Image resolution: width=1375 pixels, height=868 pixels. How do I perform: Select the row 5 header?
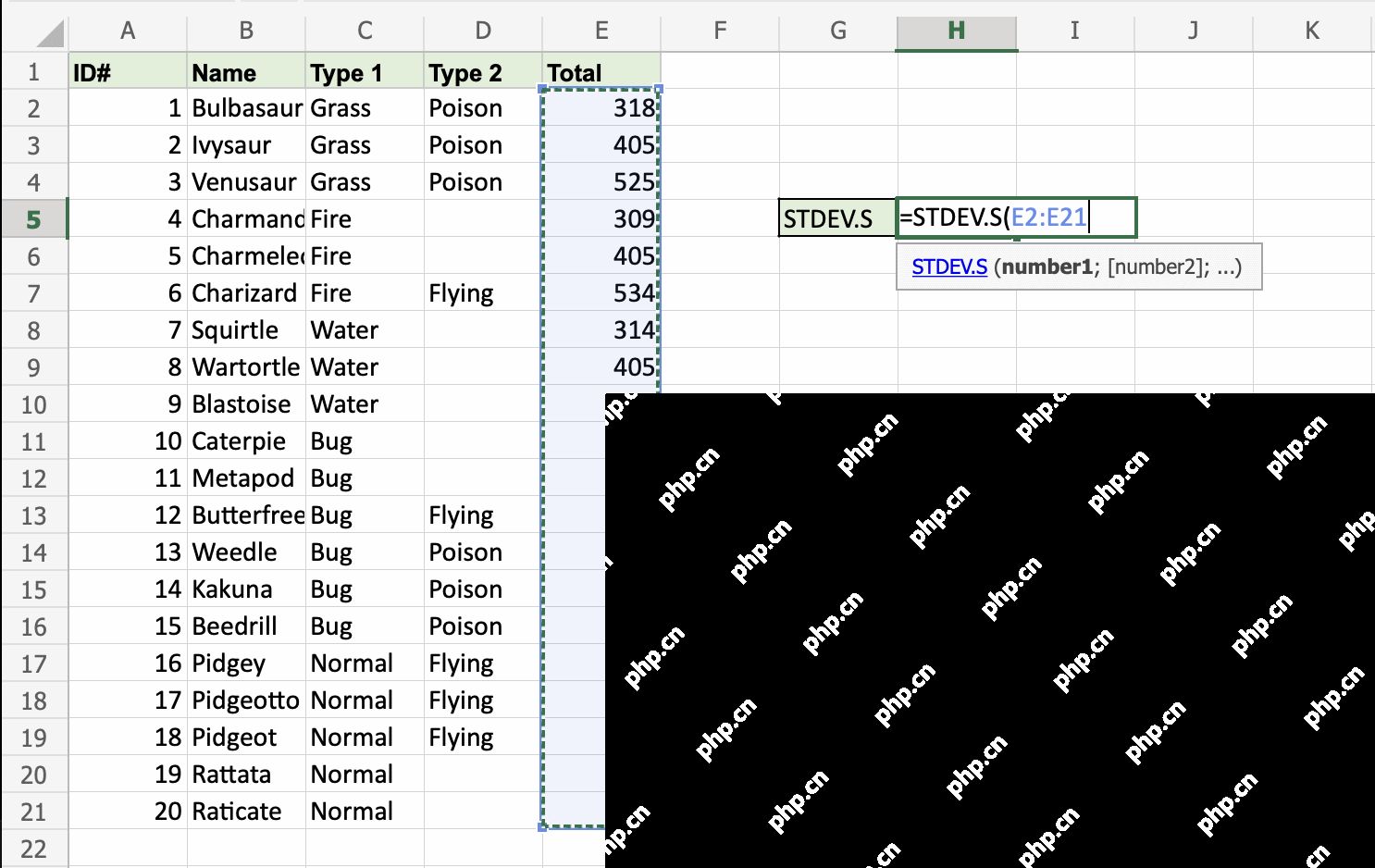[x=33, y=219]
